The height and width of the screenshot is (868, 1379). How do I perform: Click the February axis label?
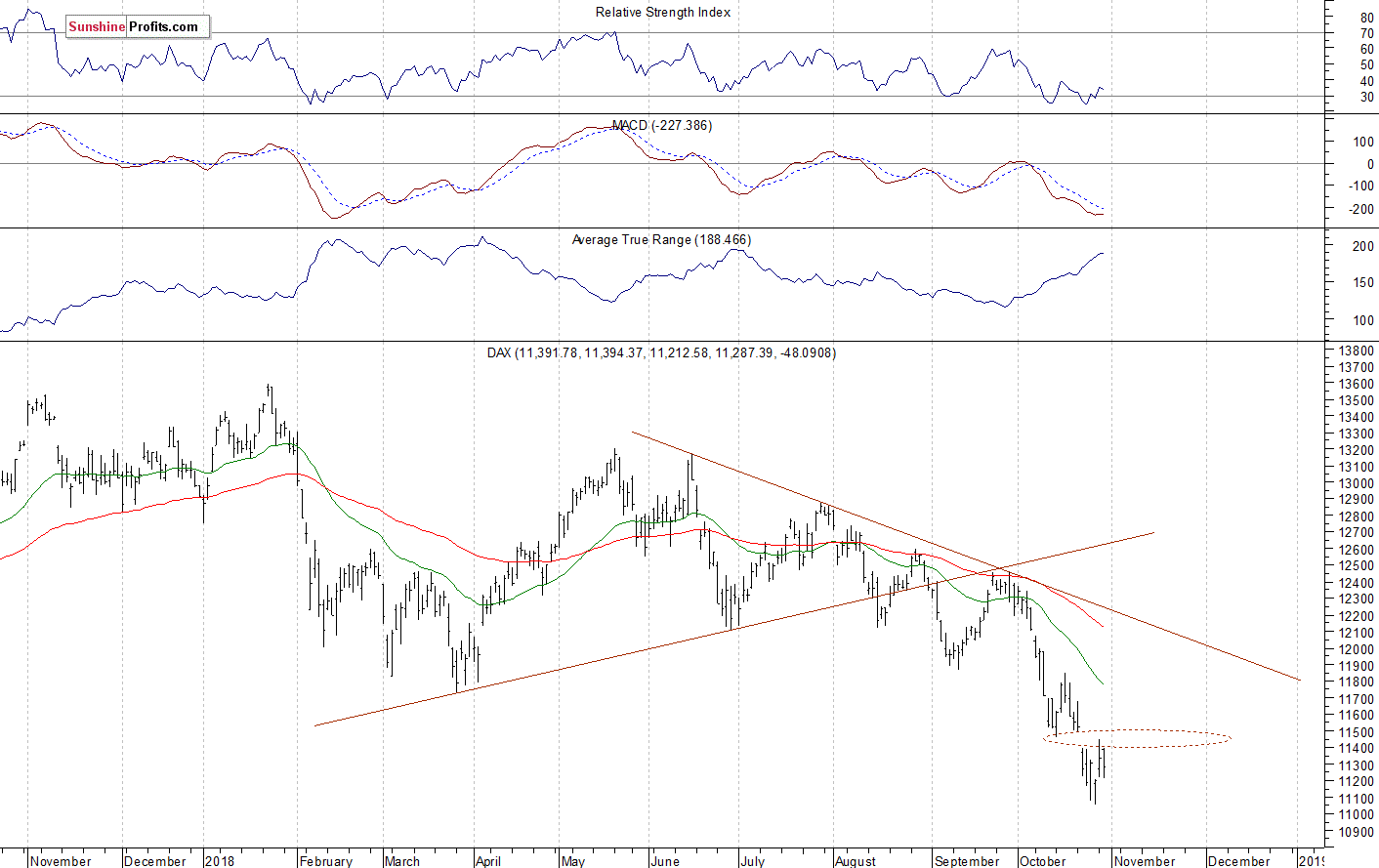[x=326, y=861]
